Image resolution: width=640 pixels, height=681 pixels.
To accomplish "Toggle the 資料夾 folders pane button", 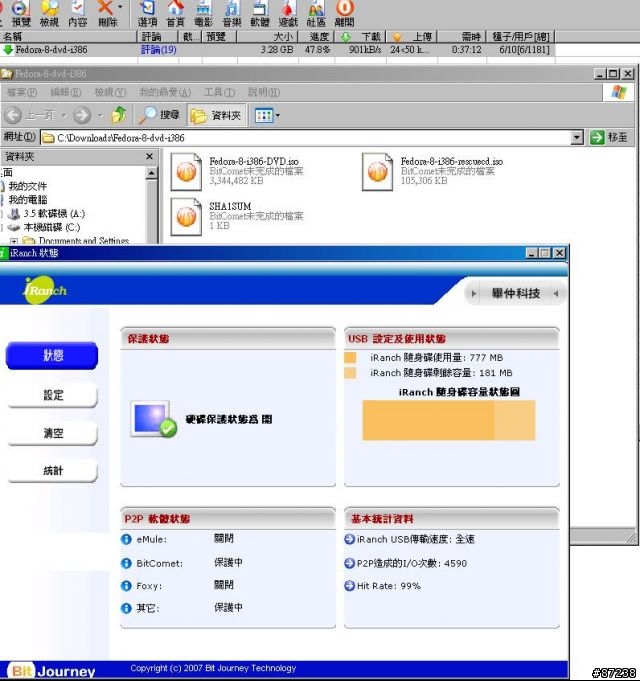I will click(x=216, y=115).
